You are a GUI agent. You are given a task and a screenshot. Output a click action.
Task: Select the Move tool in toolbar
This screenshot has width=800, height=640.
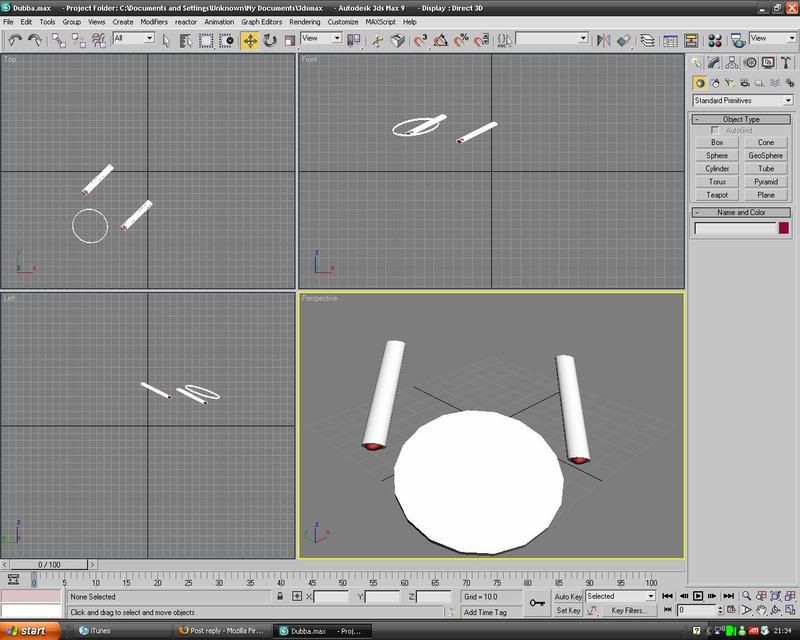[x=249, y=40]
